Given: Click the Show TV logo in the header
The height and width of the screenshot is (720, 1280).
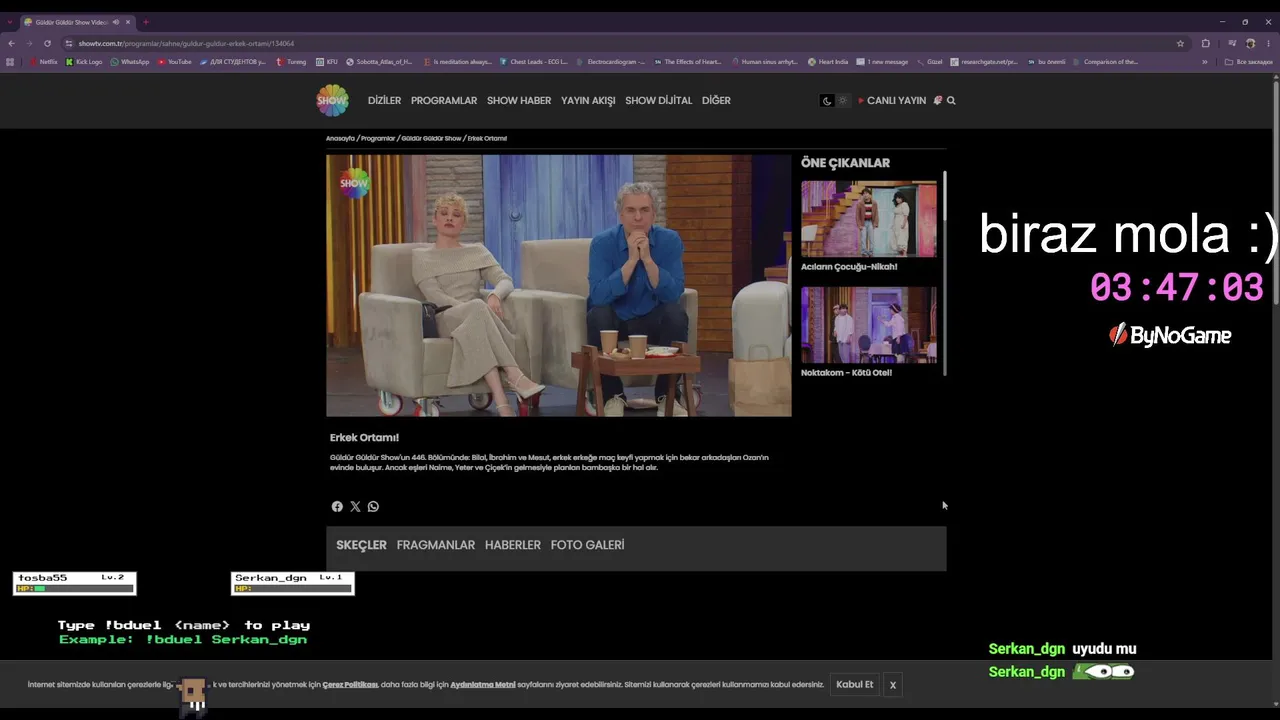Looking at the screenshot, I should 332,100.
